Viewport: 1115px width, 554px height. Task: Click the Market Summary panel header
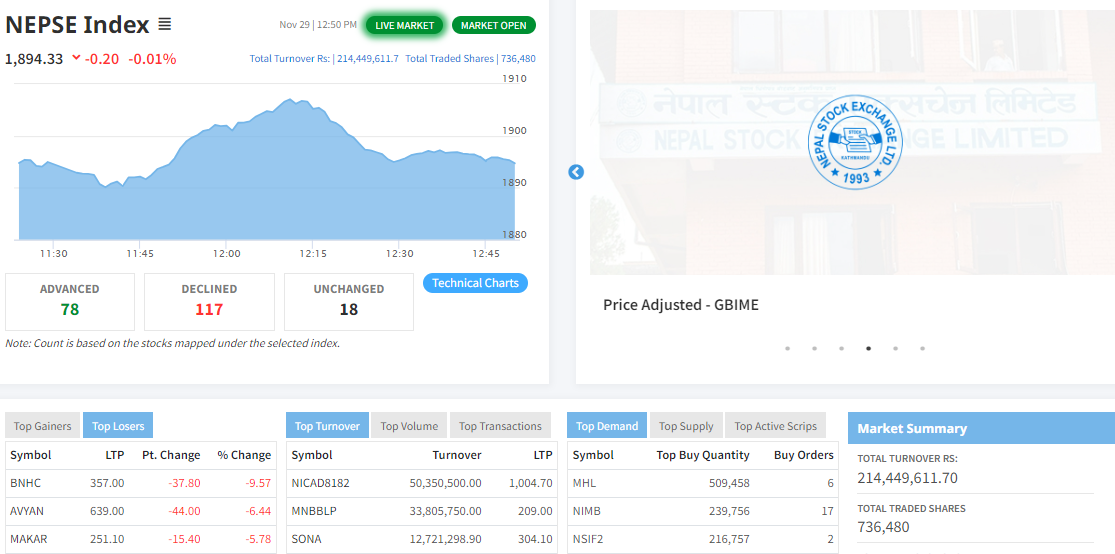pyautogui.click(x=981, y=428)
